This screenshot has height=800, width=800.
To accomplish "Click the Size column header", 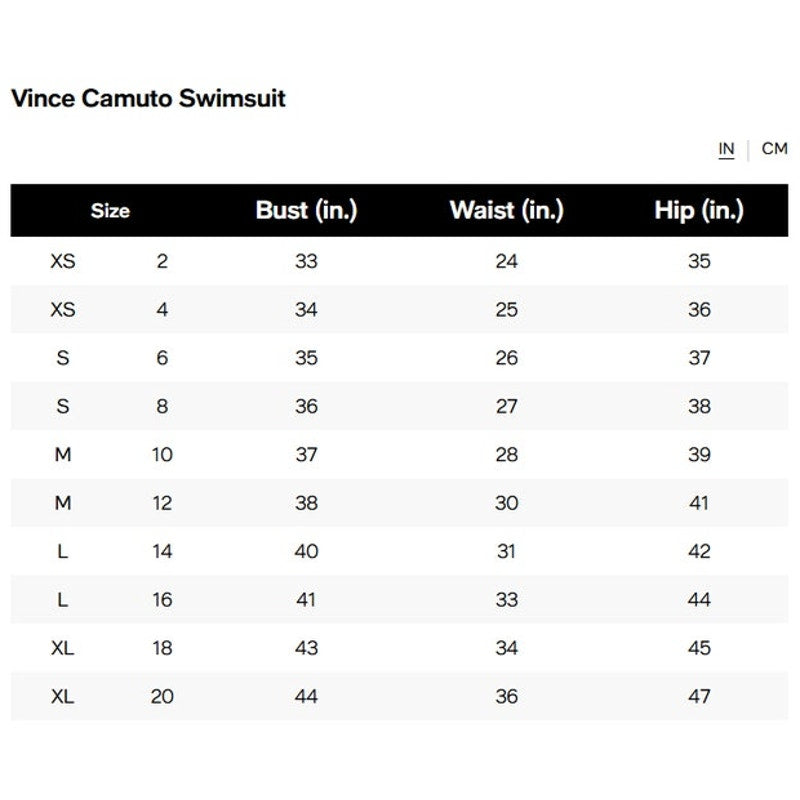I will pyautogui.click(x=110, y=211).
